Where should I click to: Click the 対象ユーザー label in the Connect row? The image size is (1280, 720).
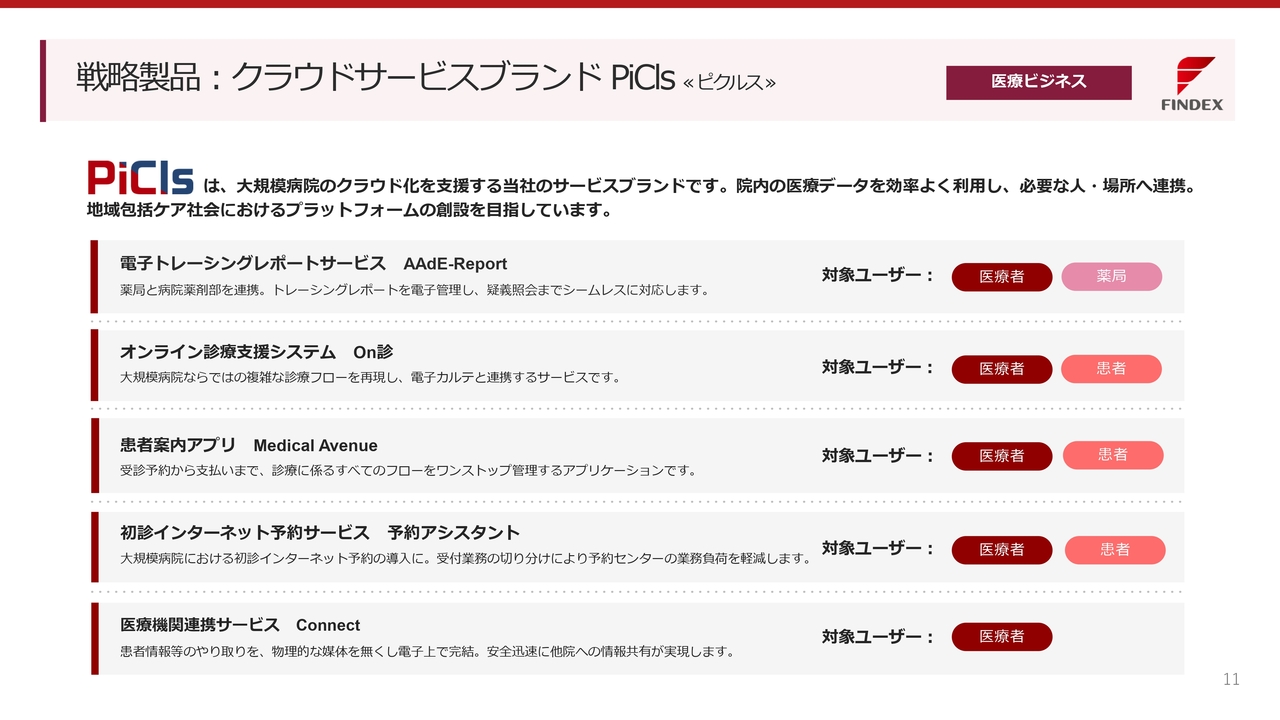(x=877, y=637)
